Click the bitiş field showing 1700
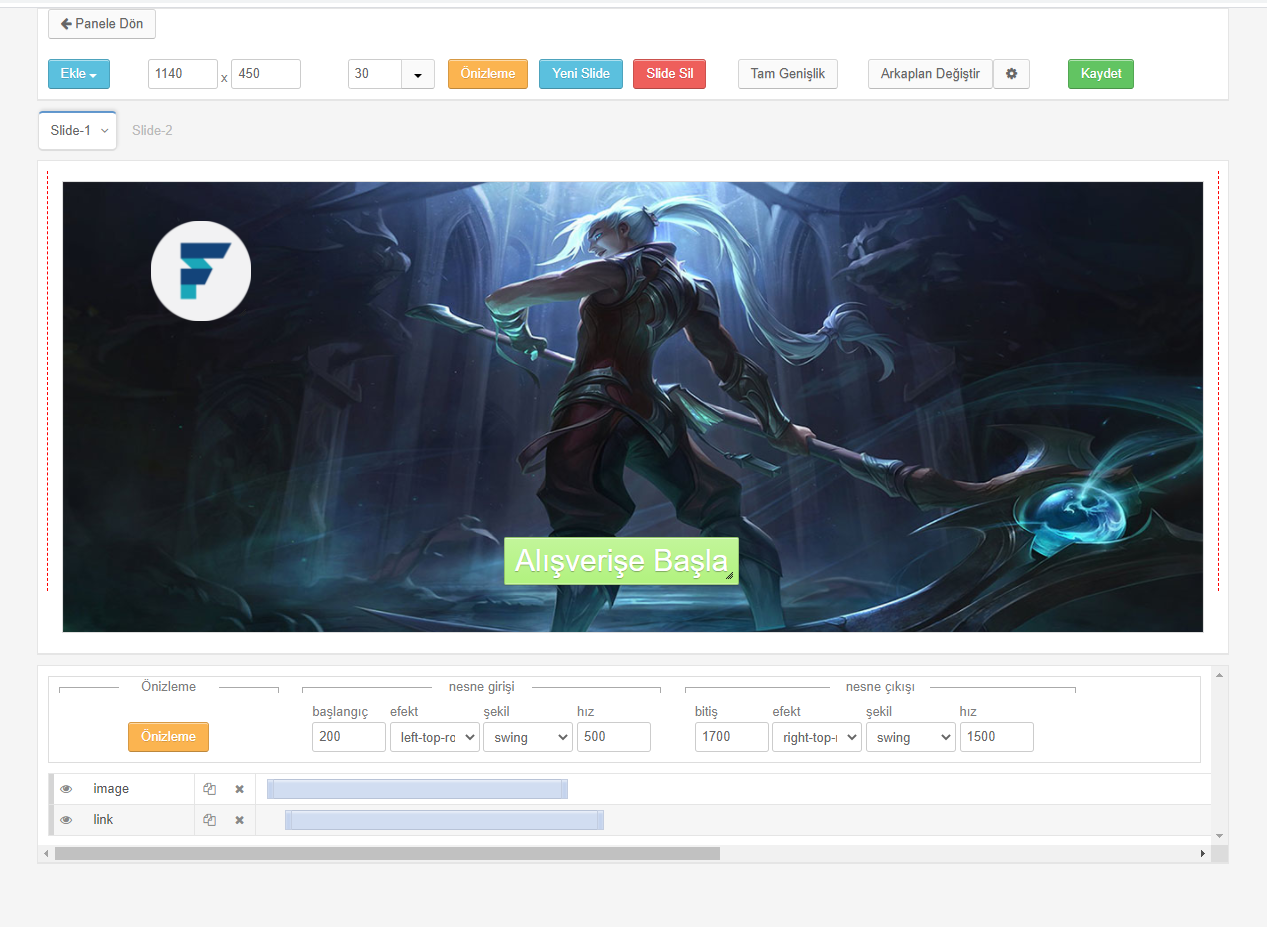 pyautogui.click(x=732, y=737)
